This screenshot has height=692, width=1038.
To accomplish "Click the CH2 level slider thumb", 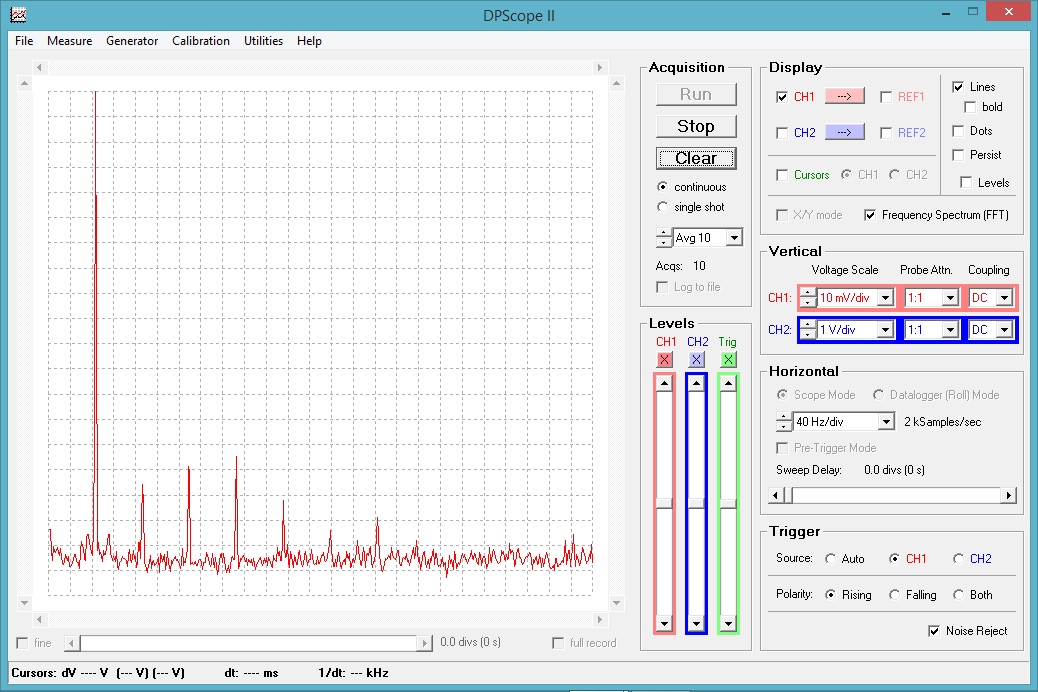I will click(696, 503).
